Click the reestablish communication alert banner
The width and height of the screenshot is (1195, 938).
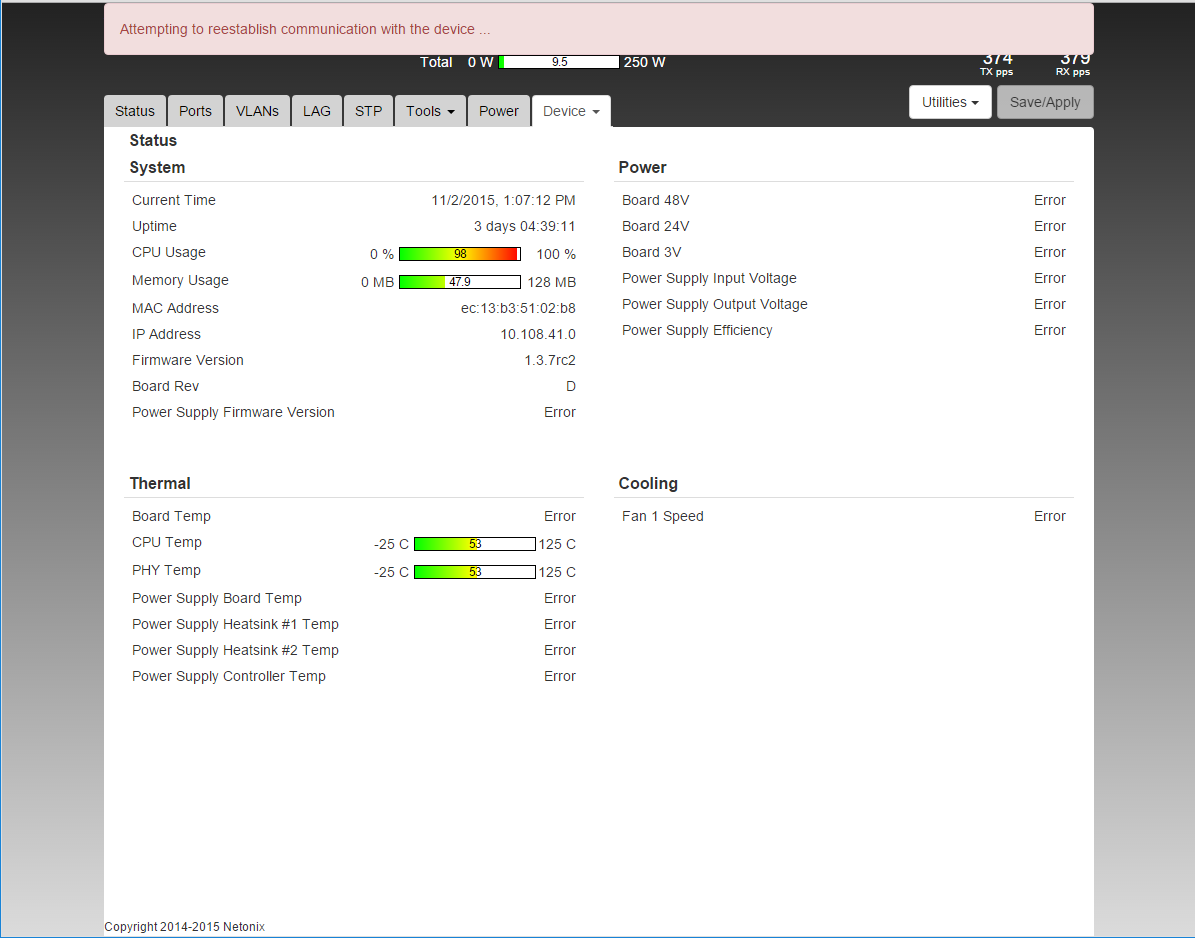pyautogui.click(x=598, y=29)
